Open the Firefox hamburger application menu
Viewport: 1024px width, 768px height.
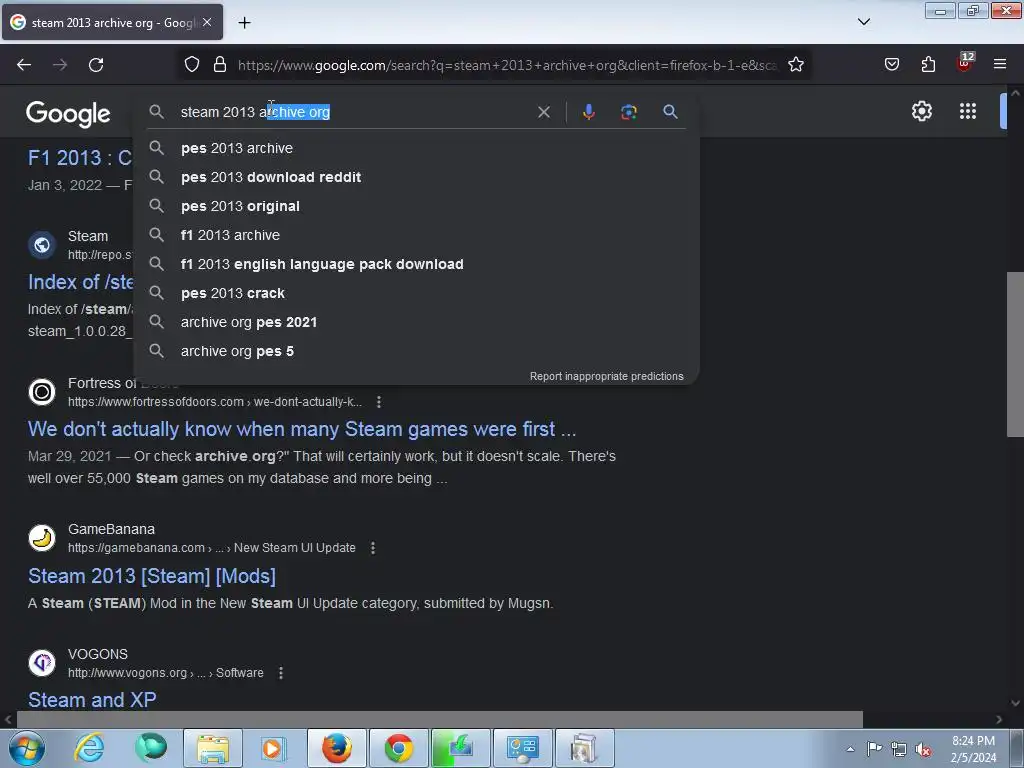pos(1000,65)
